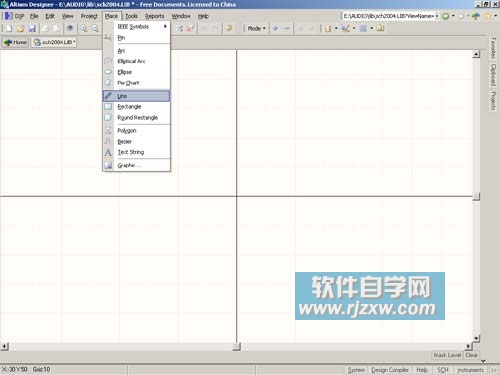Screen dimensions: 500x375
Task: Choose Pin from the Place menu
Action: (136, 38)
